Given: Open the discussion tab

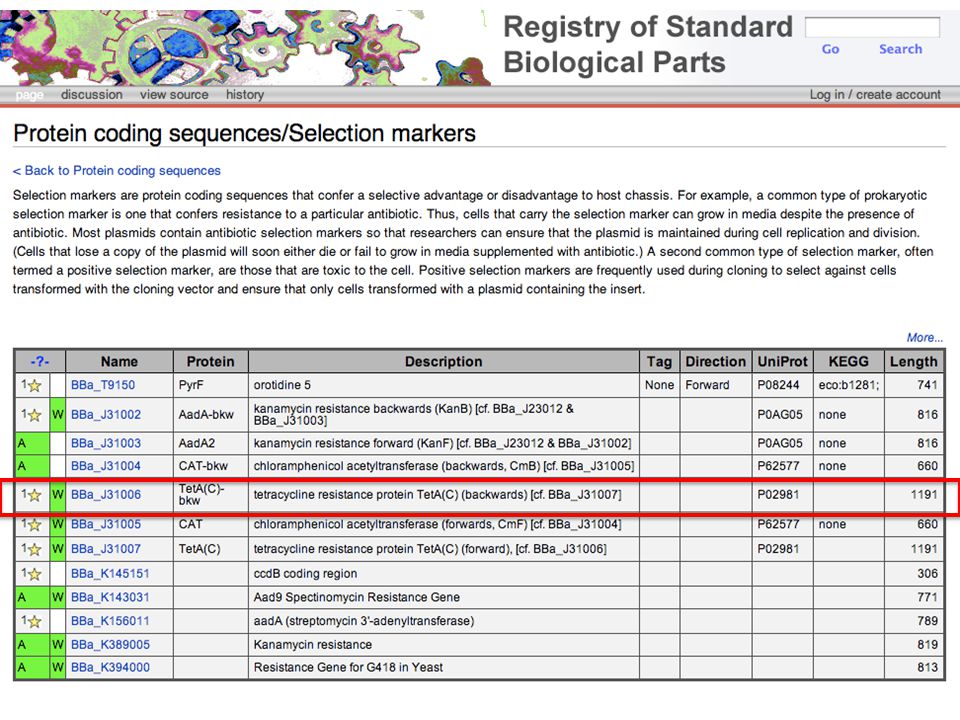Looking at the screenshot, I should click(92, 95).
